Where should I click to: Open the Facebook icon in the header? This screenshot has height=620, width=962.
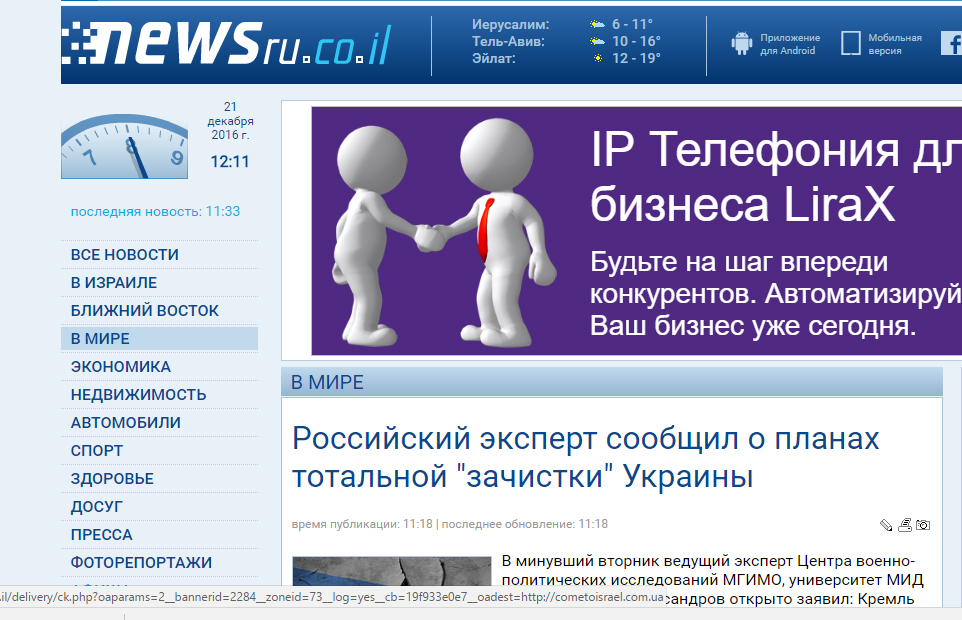[952, 44]
